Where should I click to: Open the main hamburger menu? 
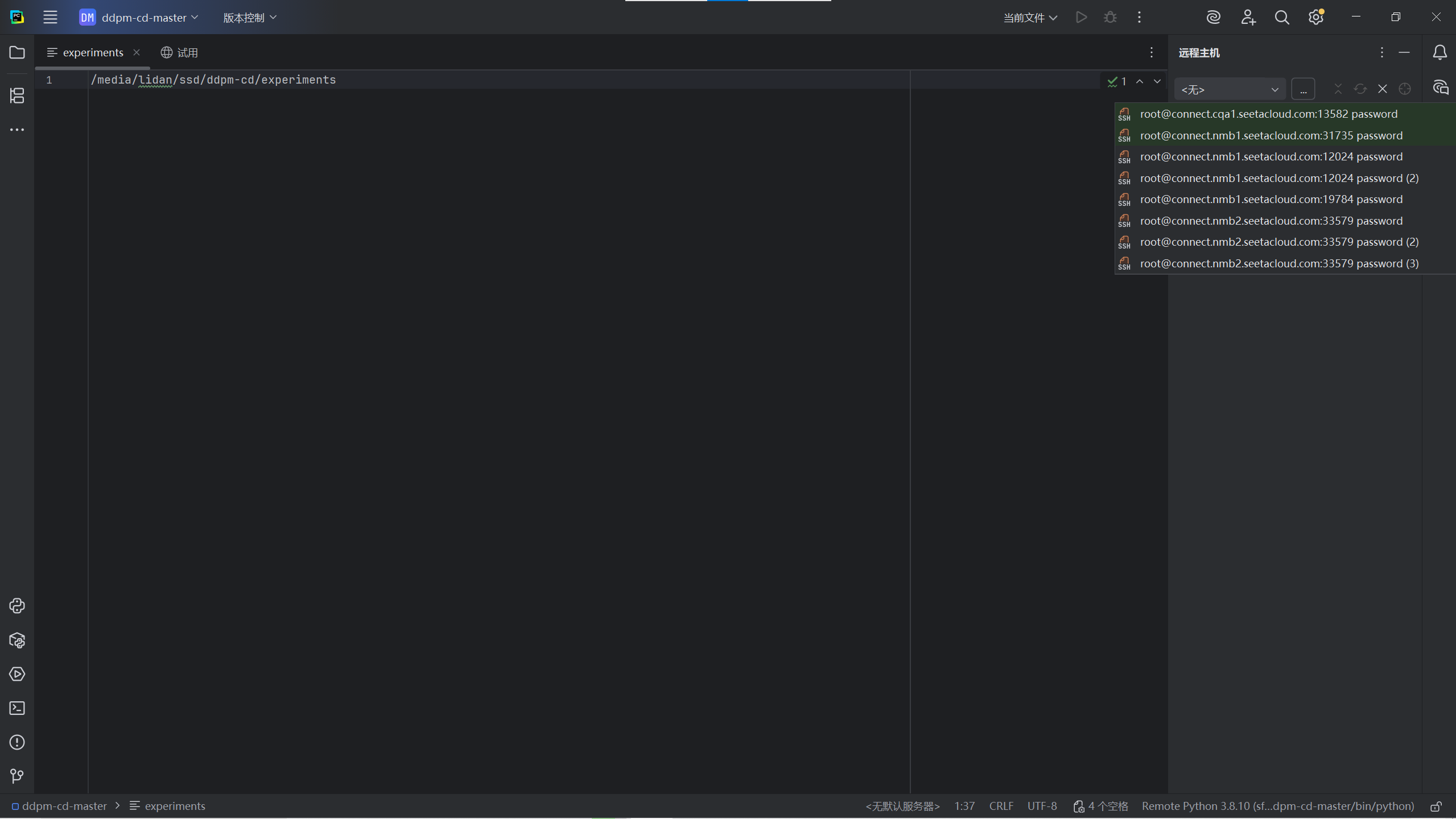click(50, 18)
